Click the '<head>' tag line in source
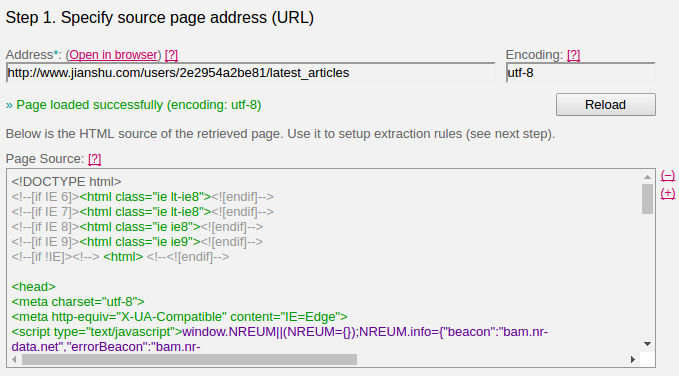Viewport: 679px width, 376px height. click(x=33, y=287)
